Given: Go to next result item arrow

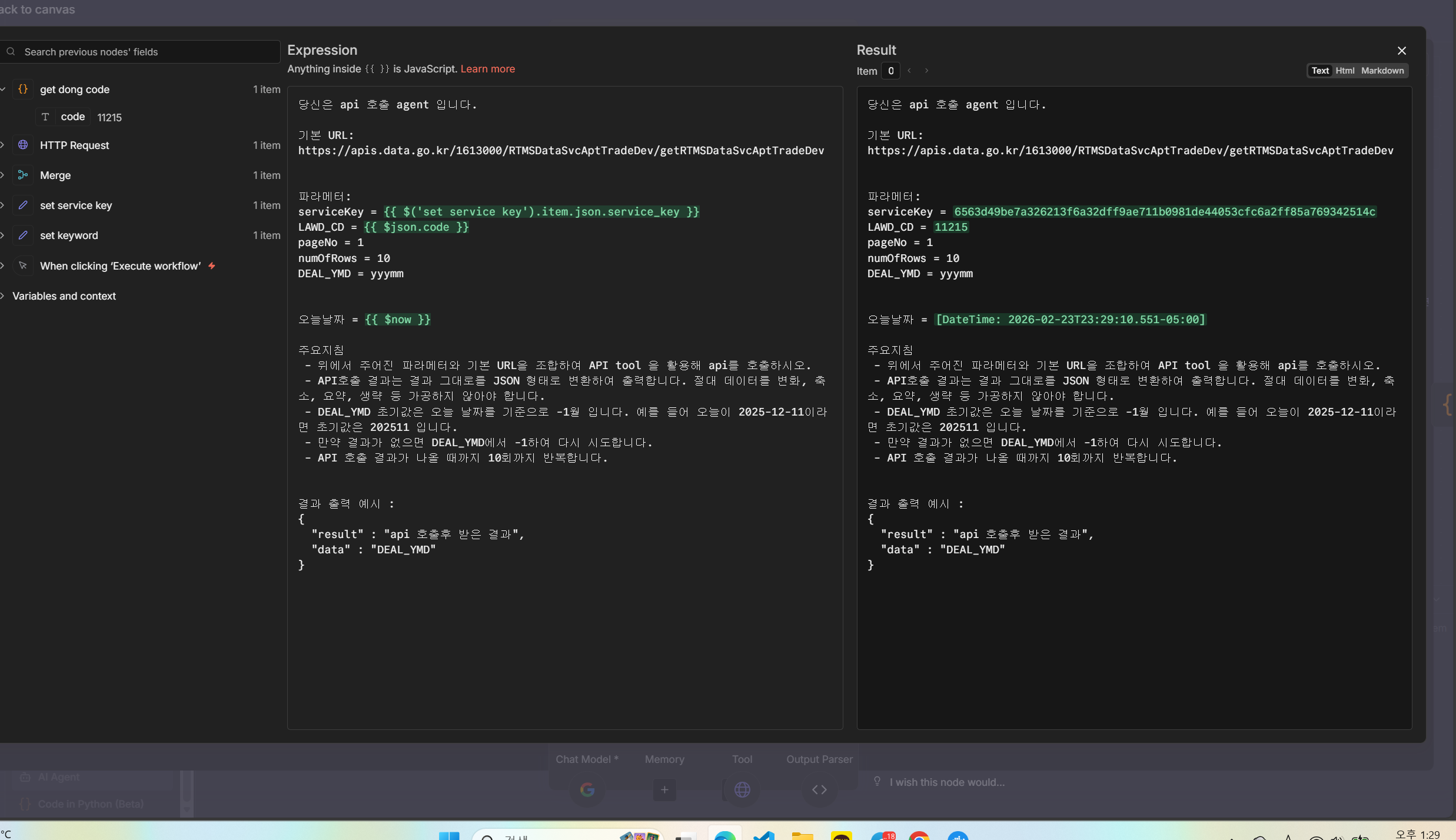Looking at the screenshot, I should (926, 71).
